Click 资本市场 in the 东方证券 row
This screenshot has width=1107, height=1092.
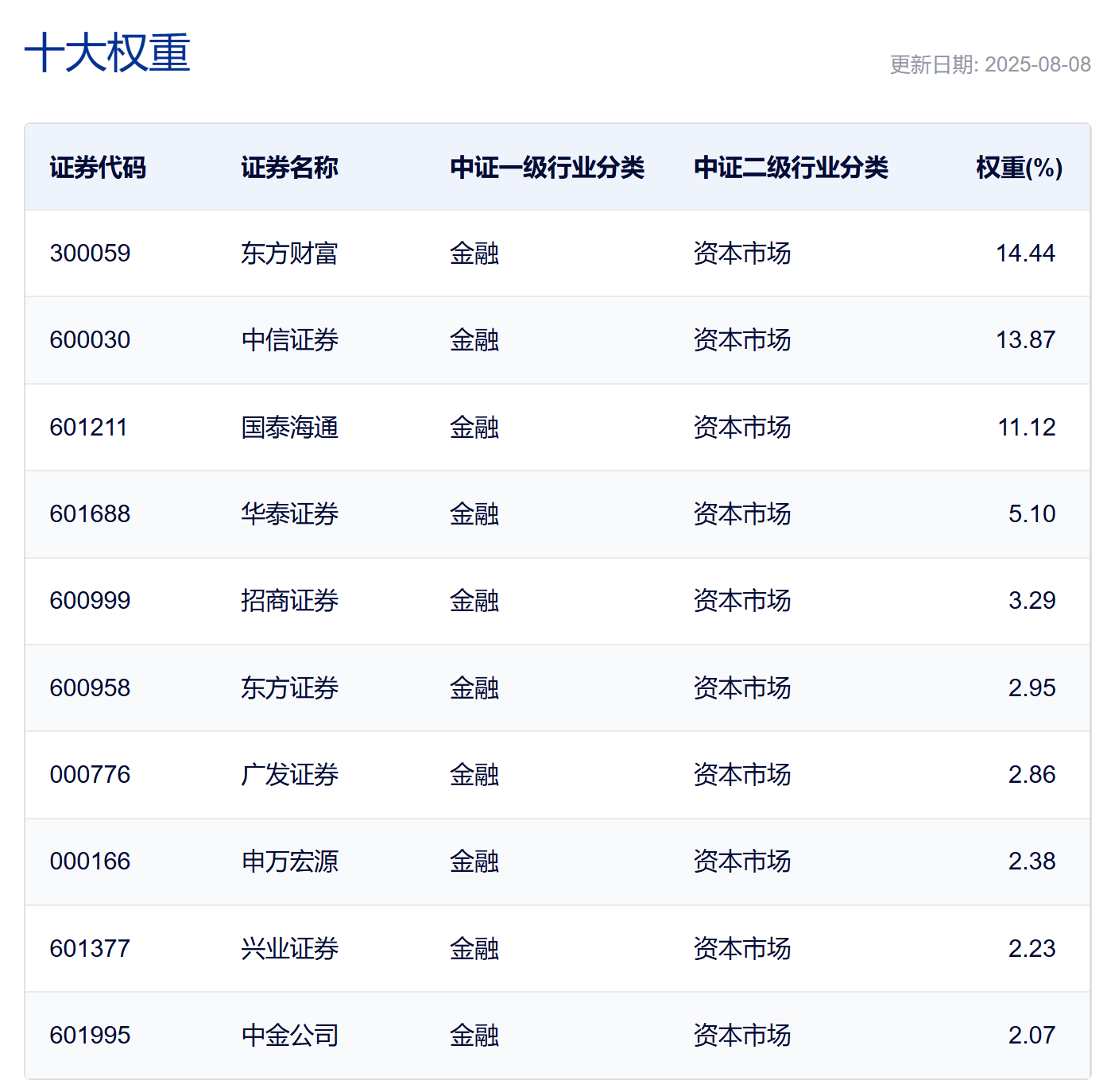click(742, 688)
